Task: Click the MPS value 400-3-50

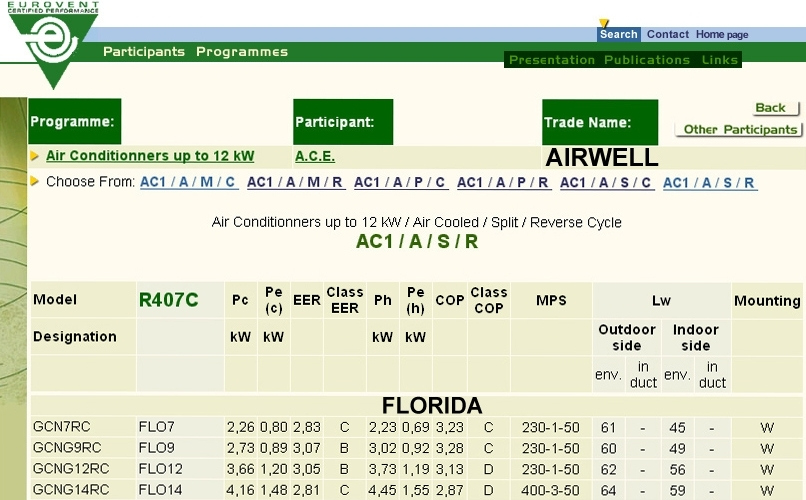Action: (551, 490)
